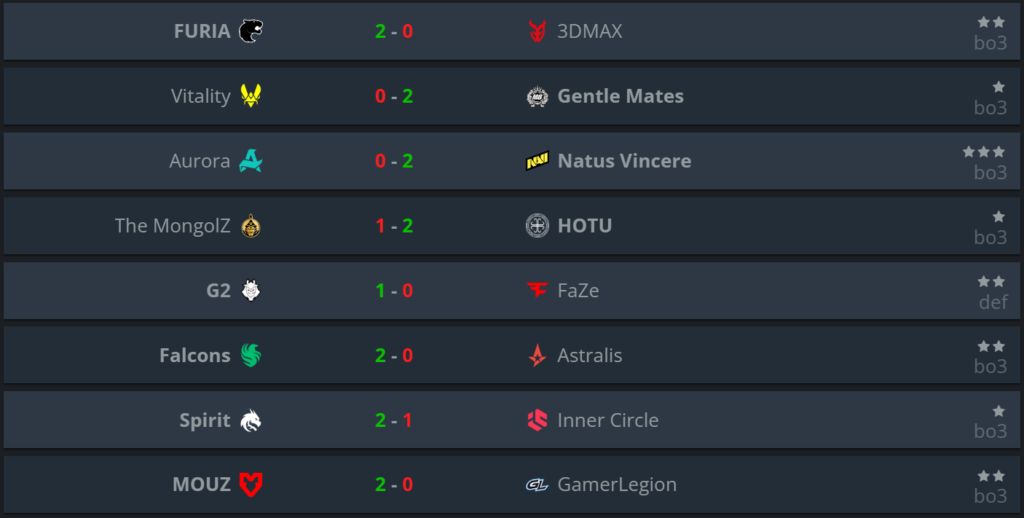Click The MongolZ round logo icon
Image resolution: width=1024 pixels, height=518 pixels.
pyautogui.click(x=250, y=226)
